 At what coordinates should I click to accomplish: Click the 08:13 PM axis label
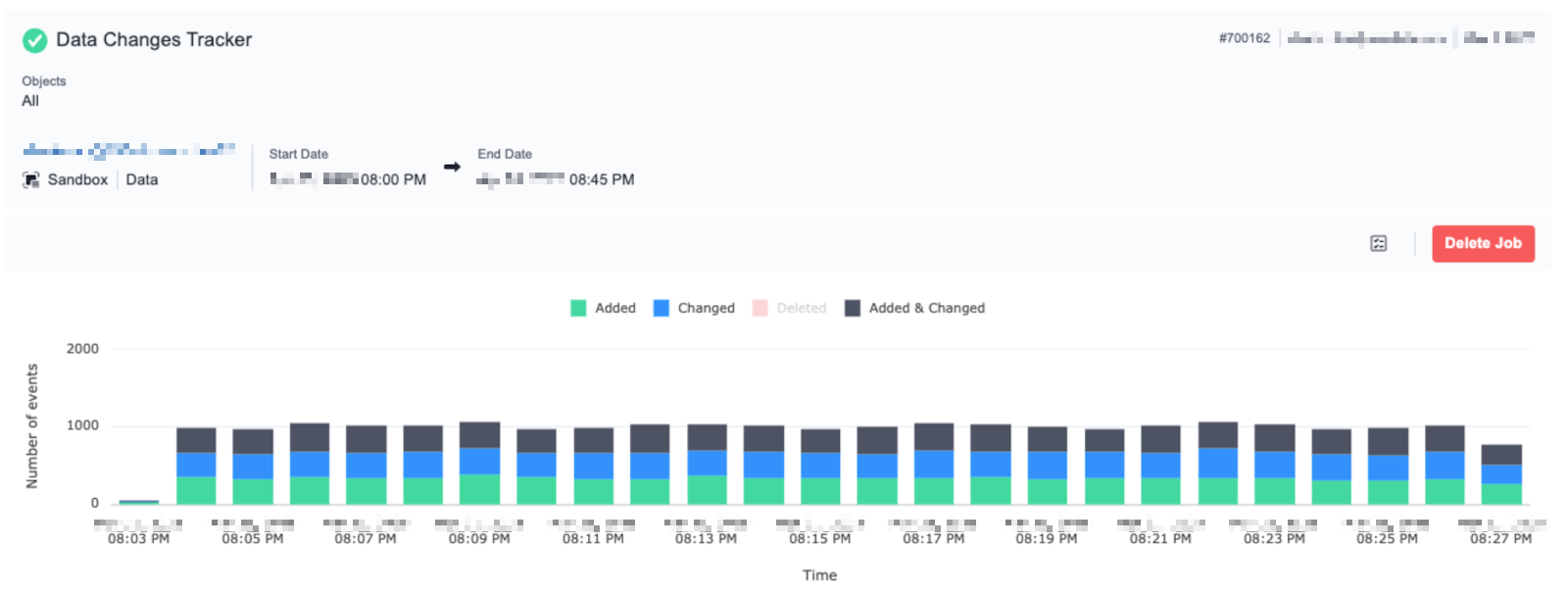tap(706, 538)
